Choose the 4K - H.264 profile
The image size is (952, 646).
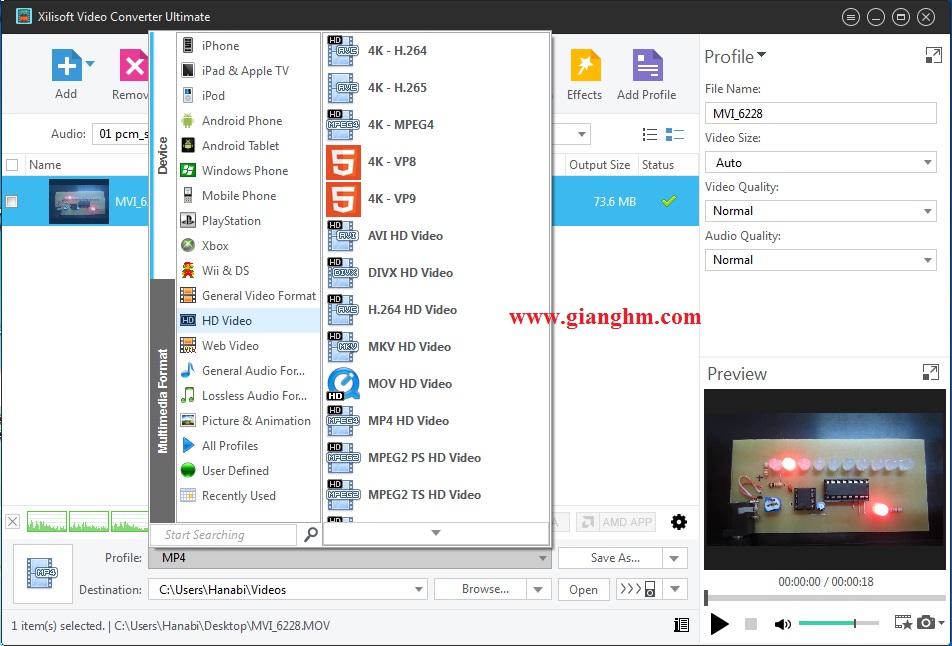tap(437, 51)
